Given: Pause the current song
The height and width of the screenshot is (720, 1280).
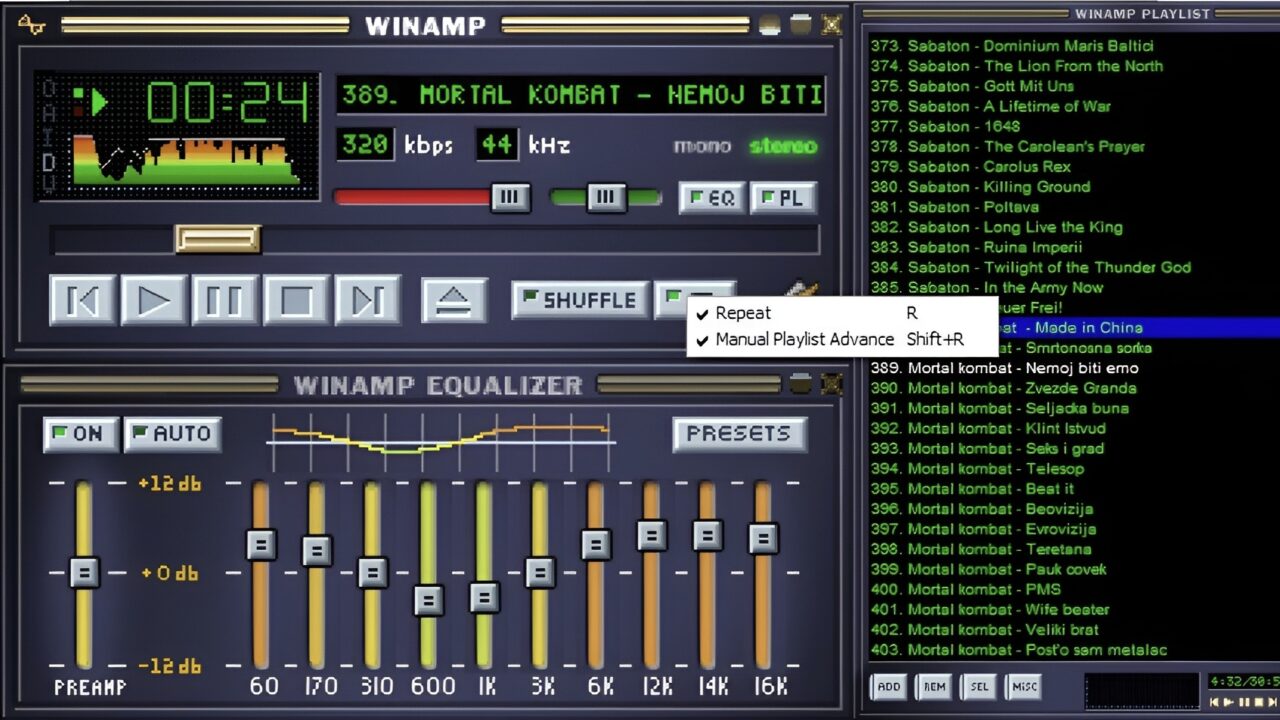Looking at the screenshot, I should point(225,300).
